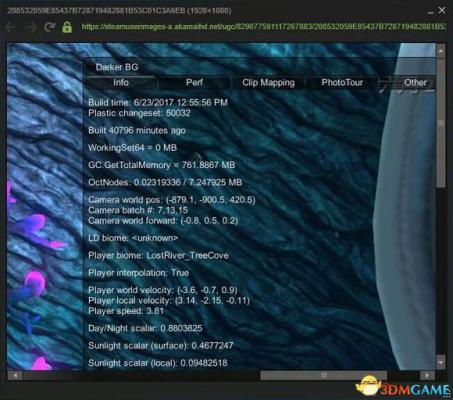Viewport: 453px width, 400px height.
Task: Close the Steam overlay browser window
Action: [442, 10]
